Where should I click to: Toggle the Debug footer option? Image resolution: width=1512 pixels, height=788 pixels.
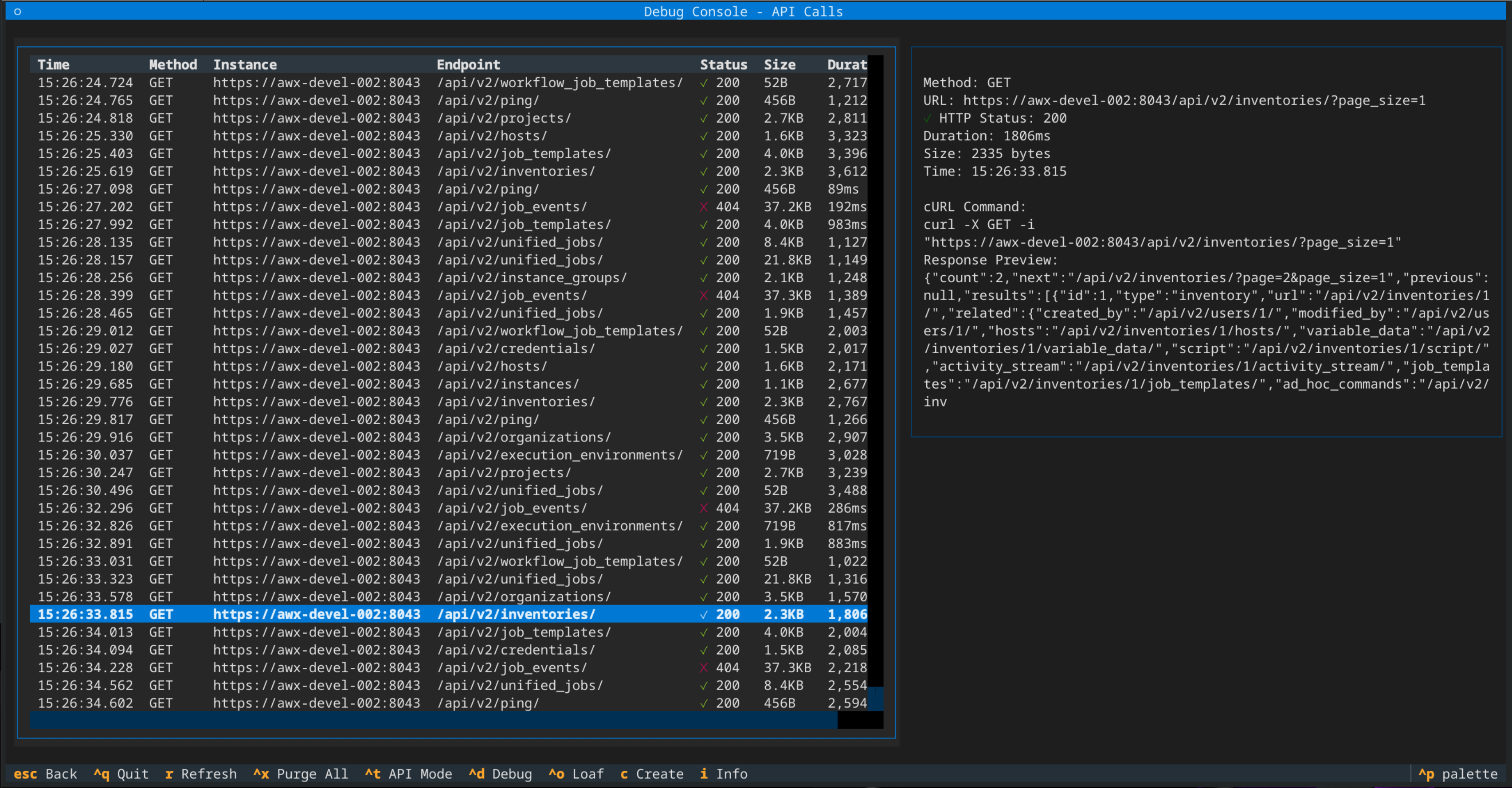pyautogui.click(x=500, y=774)
